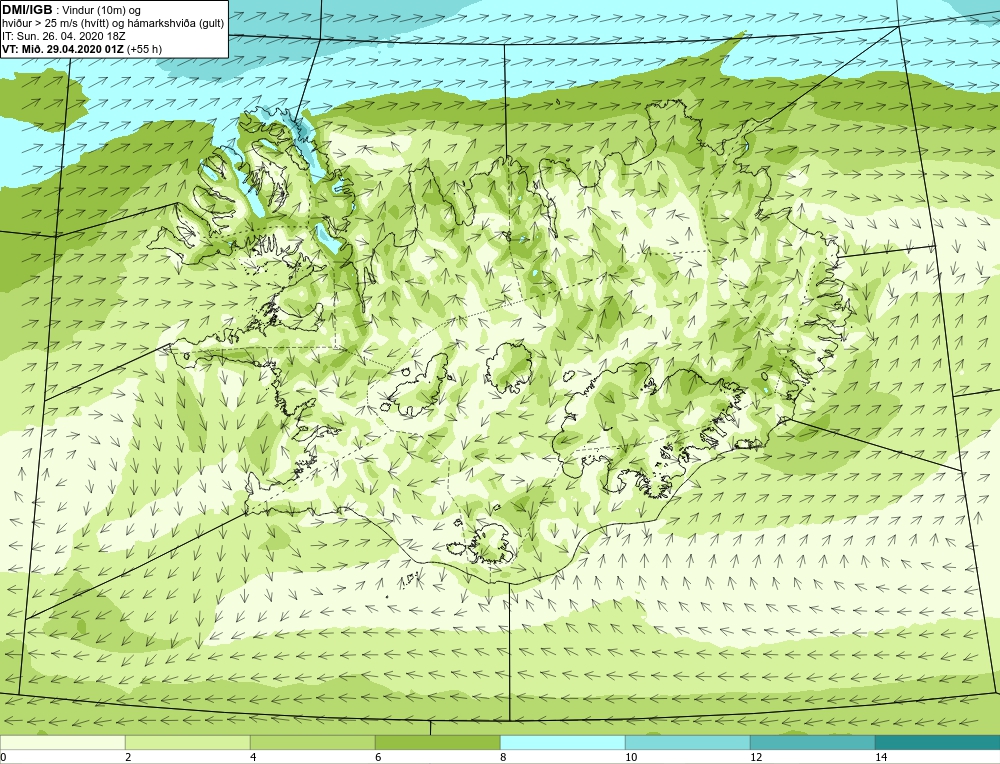The height and width of the screenshot is (764, 1000).
Task: Click the legend scale label '8'
Action: pyautogui.click(x=503, y=757)
